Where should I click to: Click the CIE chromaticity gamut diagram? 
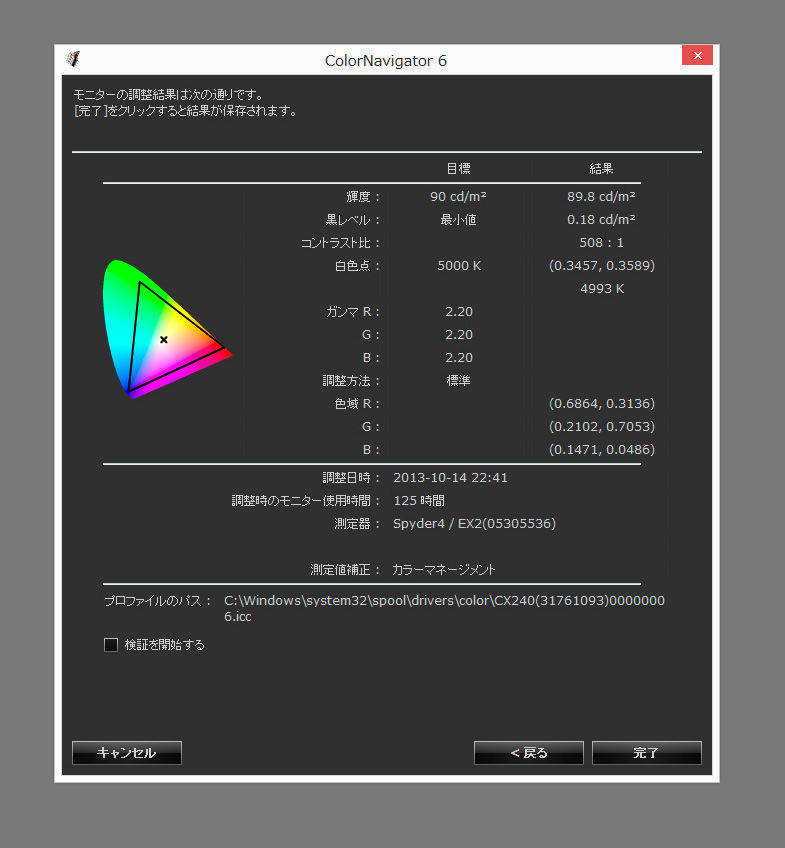point(167,329)
